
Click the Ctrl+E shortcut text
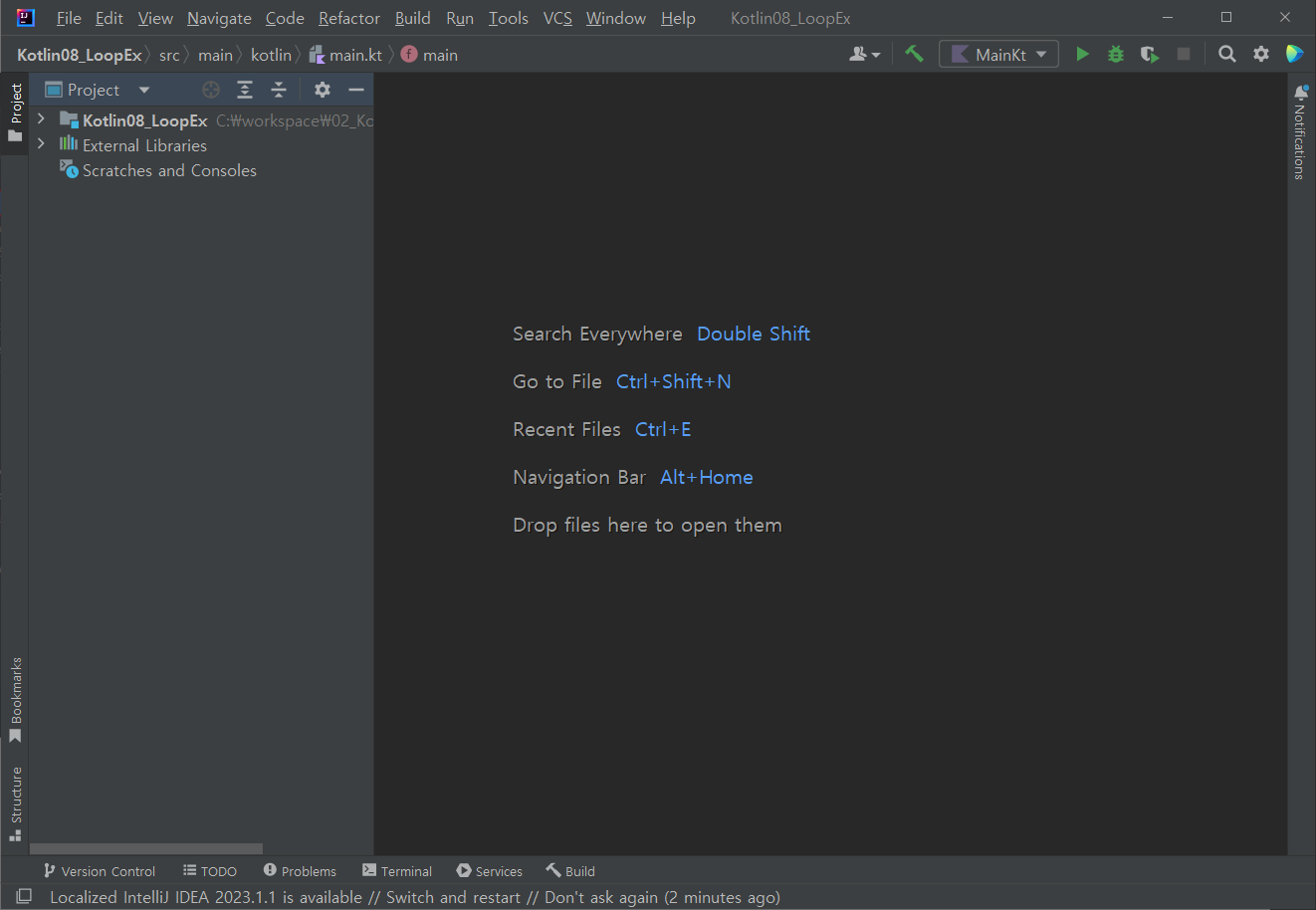(663, 429)
